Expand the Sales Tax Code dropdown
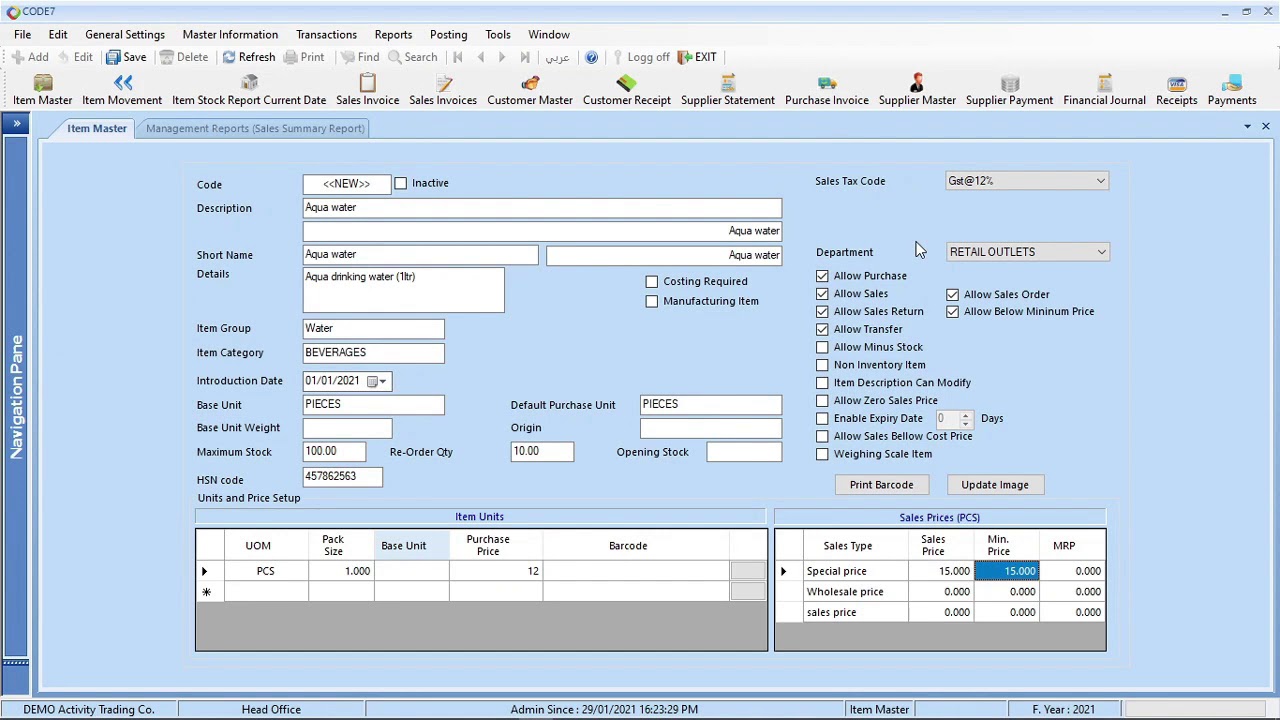 pyautogui.click(x=1100, y=181)
